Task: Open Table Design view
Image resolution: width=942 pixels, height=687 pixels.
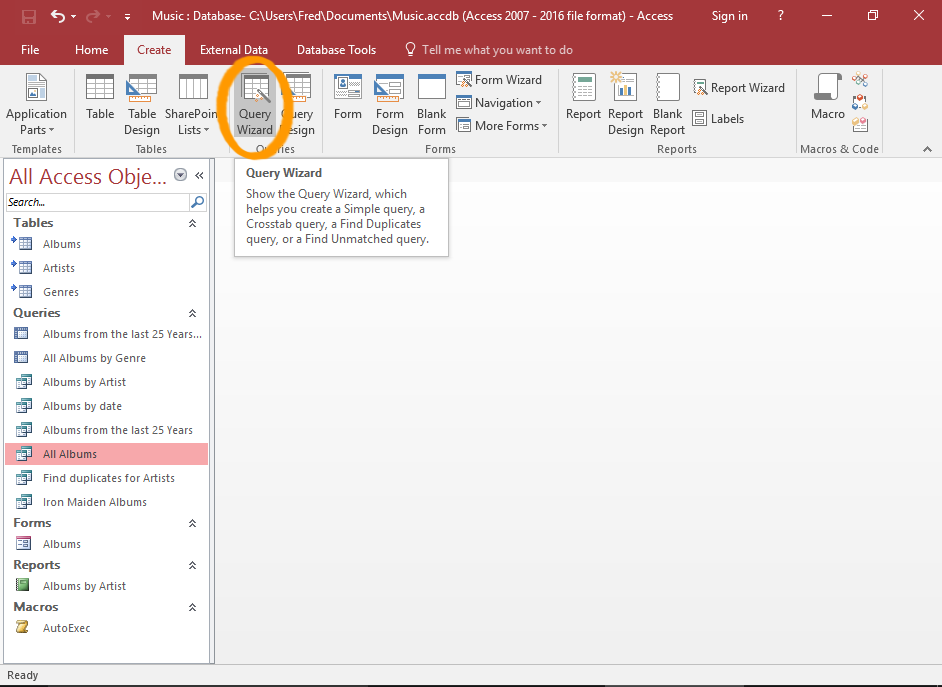Action: click(x=142, y=104)
